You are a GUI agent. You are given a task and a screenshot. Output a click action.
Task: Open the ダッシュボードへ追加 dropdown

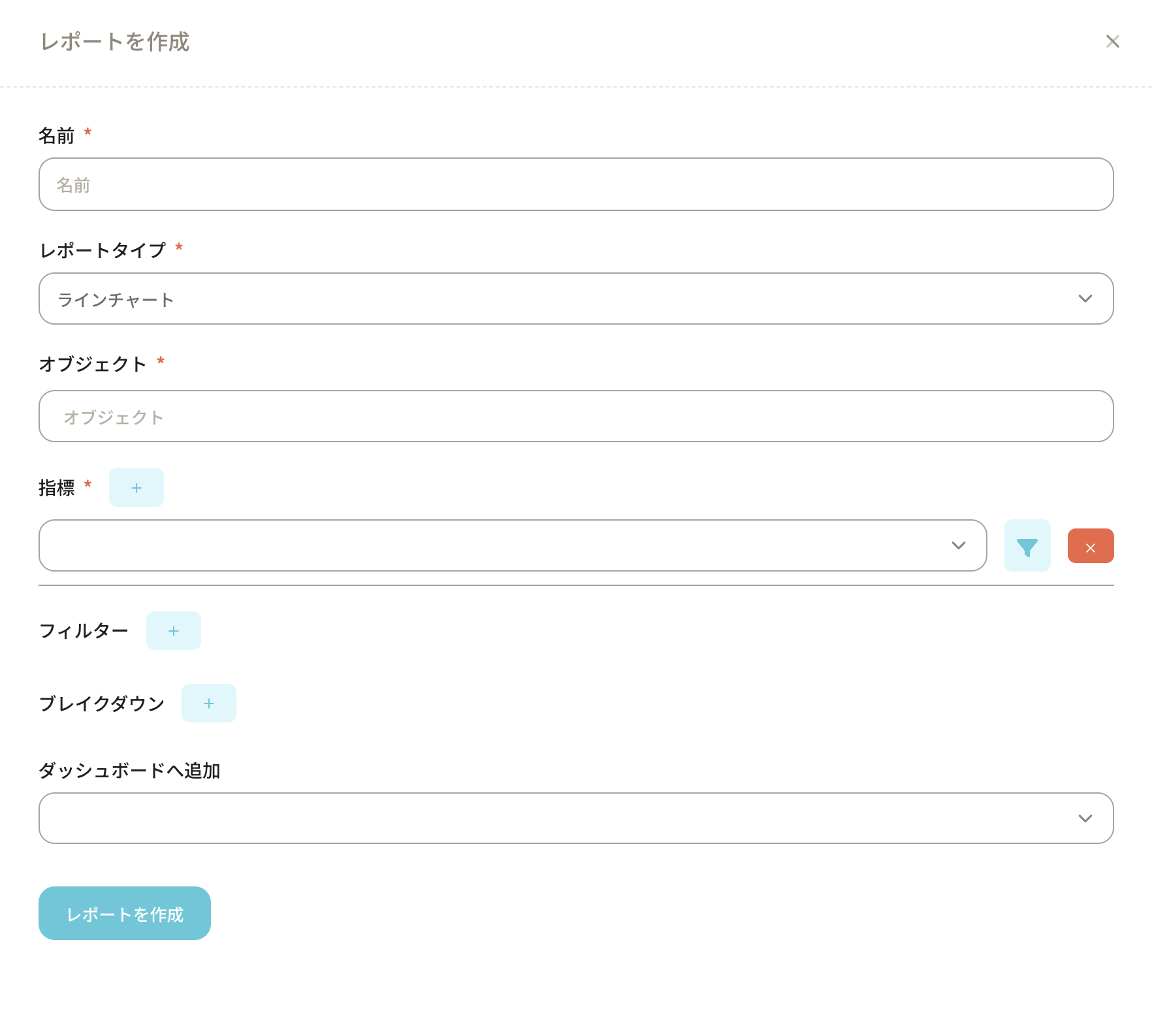[x=562, y=818]
